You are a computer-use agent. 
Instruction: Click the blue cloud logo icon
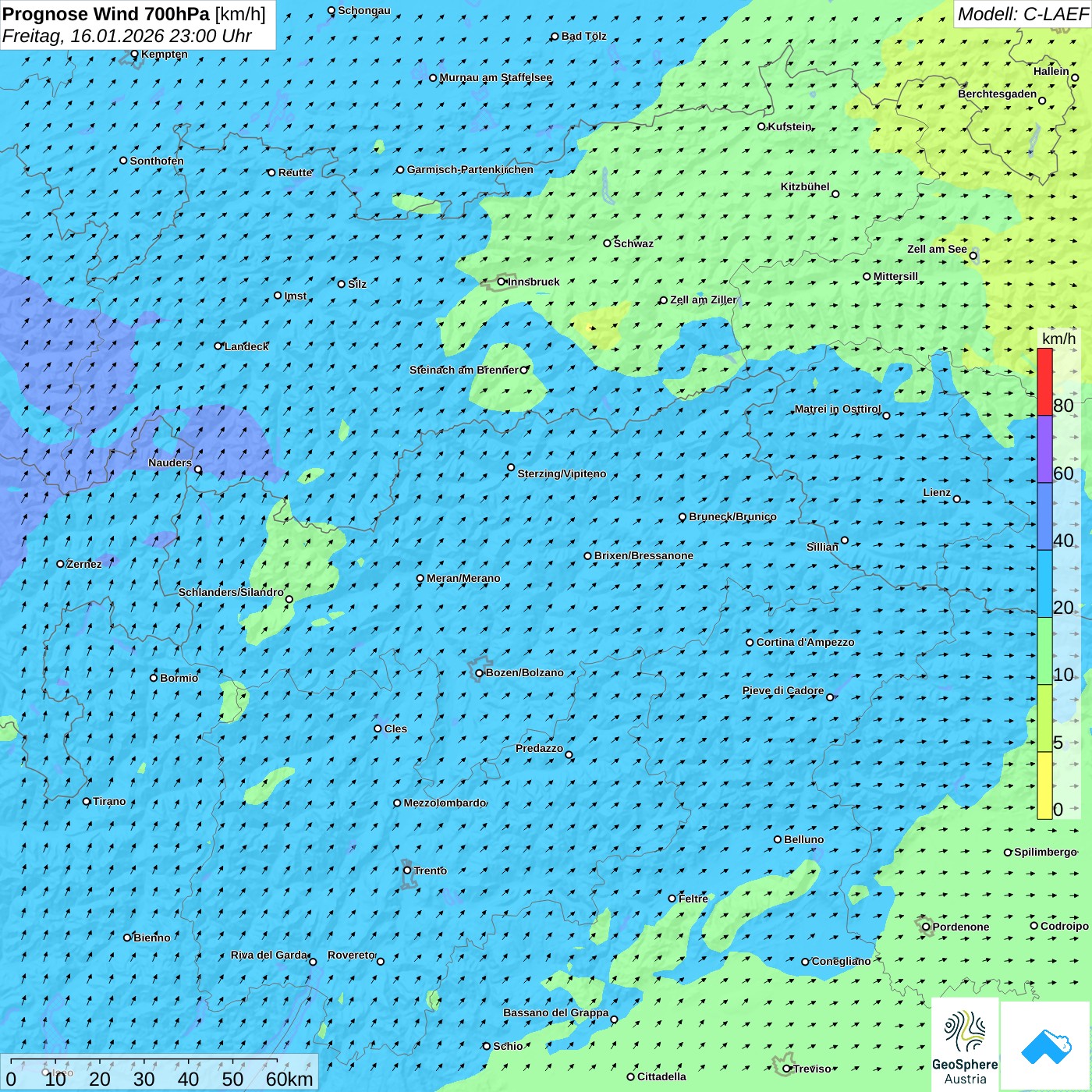(x=1045, y=1046)
